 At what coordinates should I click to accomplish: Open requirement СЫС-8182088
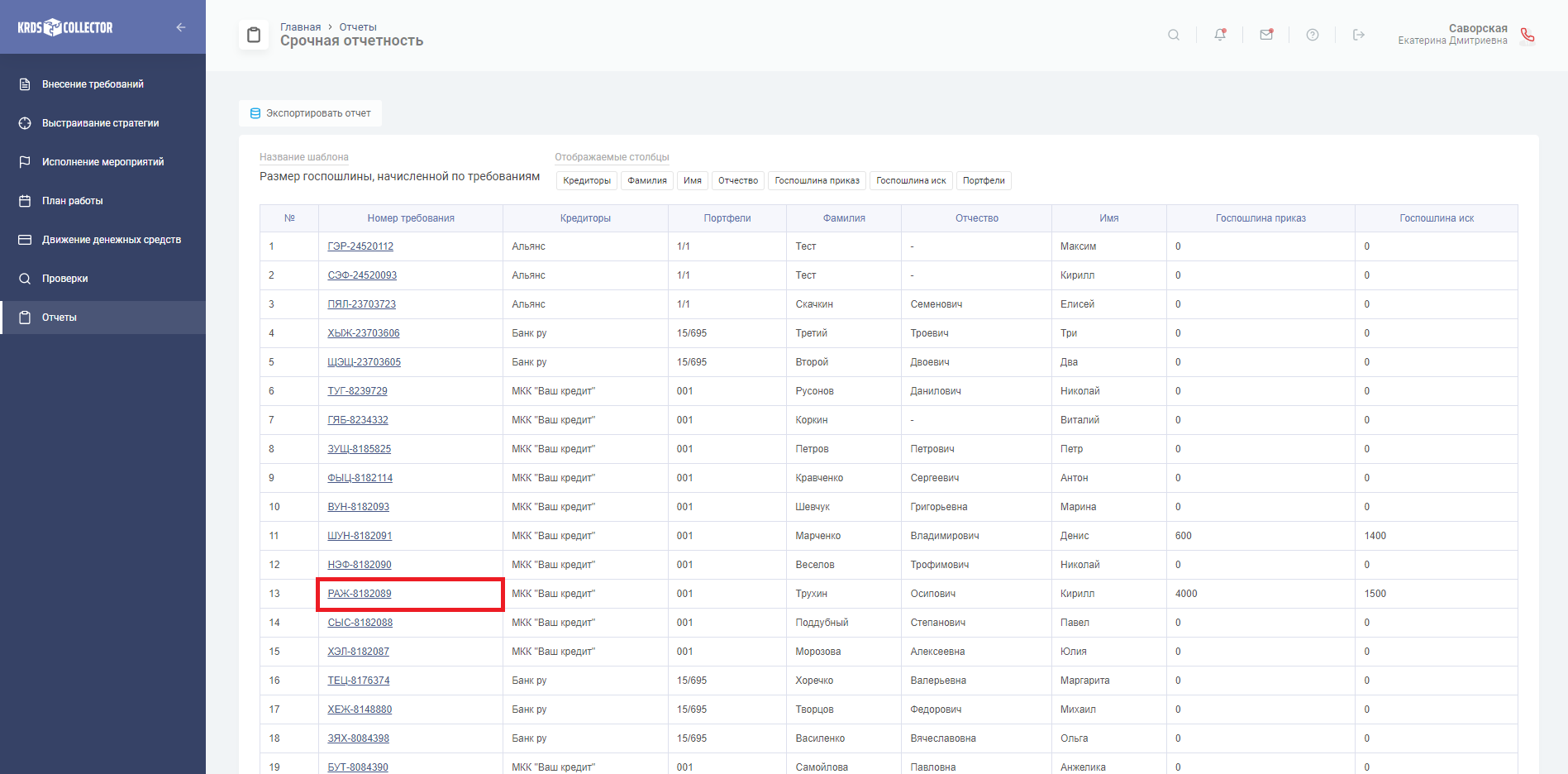pos(360,623)
